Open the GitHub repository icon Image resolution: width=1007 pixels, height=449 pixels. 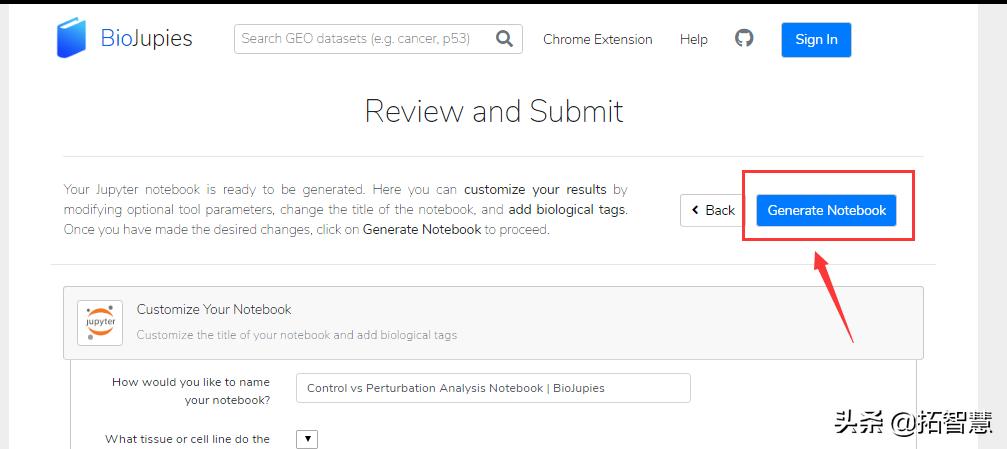click(x=744, y=39)
